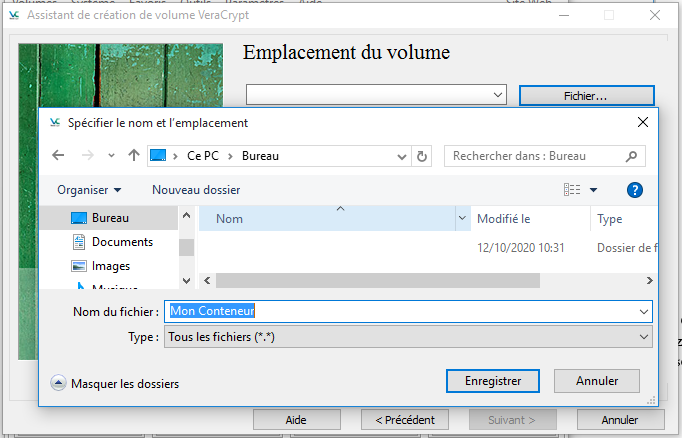Click the forward navigation arrow
This screenshot has height=438, width=682.
[87, 155]
